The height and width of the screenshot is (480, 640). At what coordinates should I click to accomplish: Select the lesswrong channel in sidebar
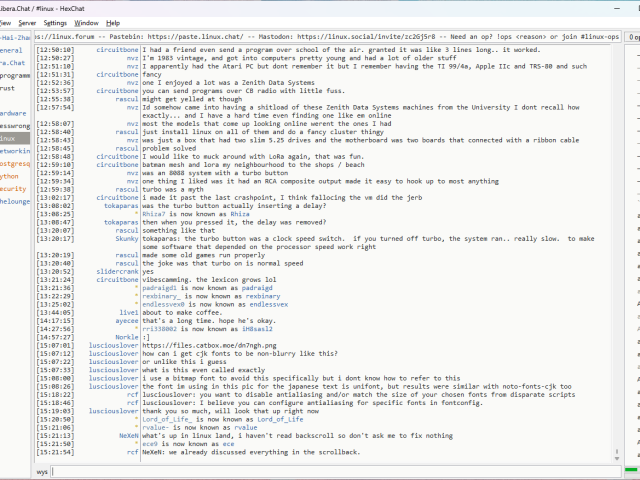[14, 126]
